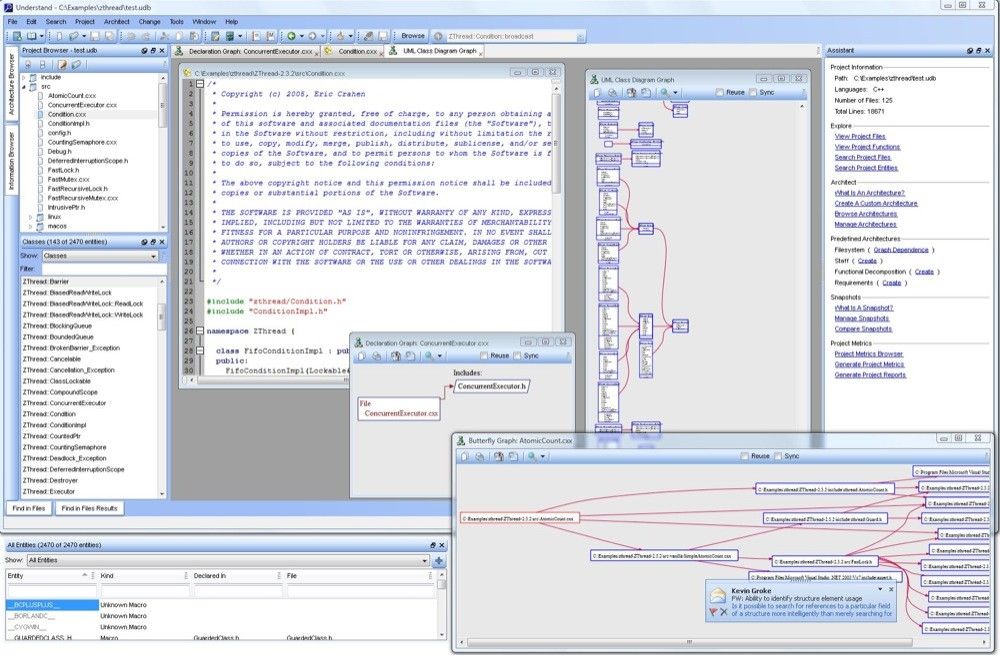The height and width of the screenshot is (655, 1000).
Task: Switch to the Condition.cxx tab
Action: tap(353, 50)
